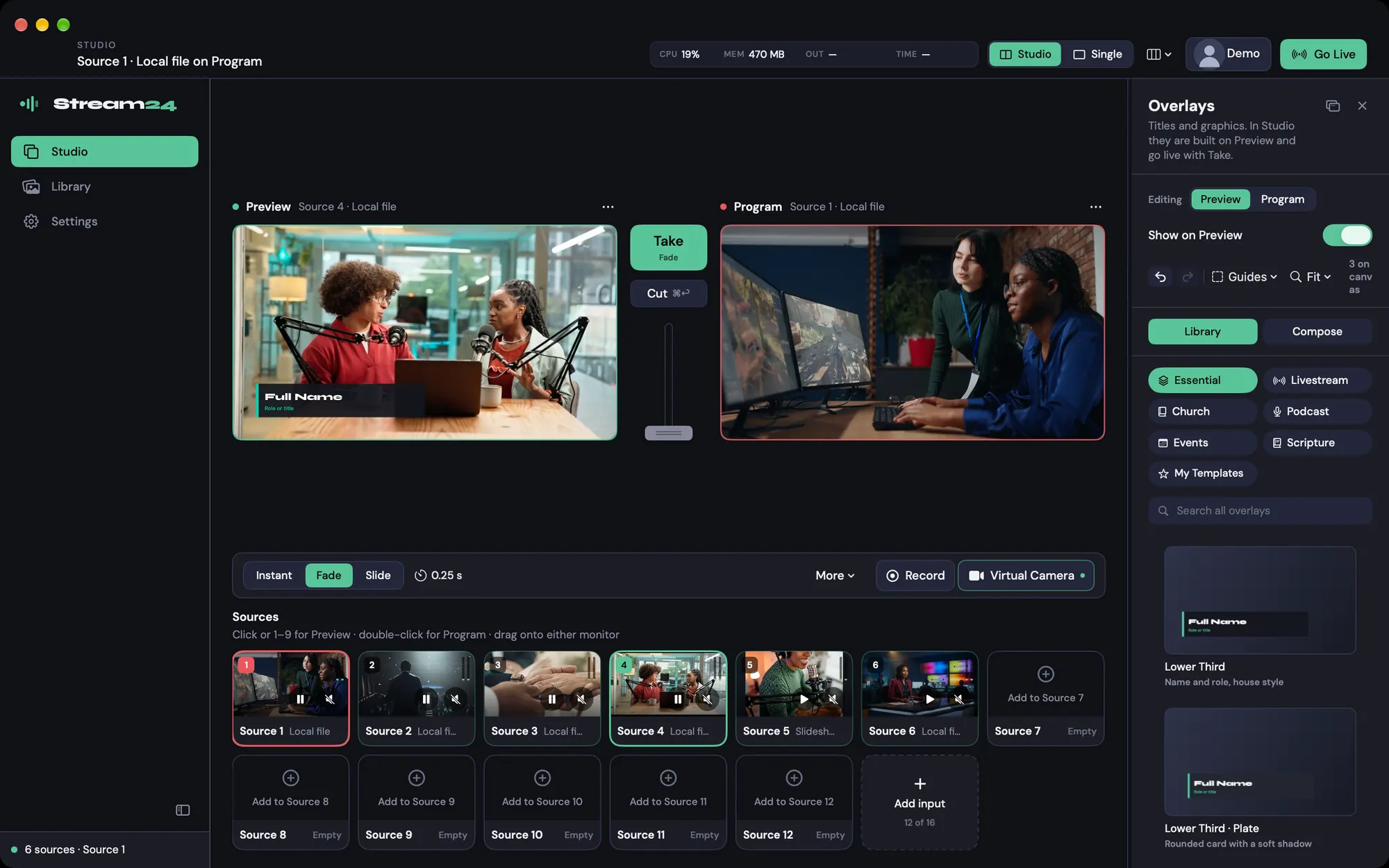Click the Add input tile

click(x=920, y=802)
